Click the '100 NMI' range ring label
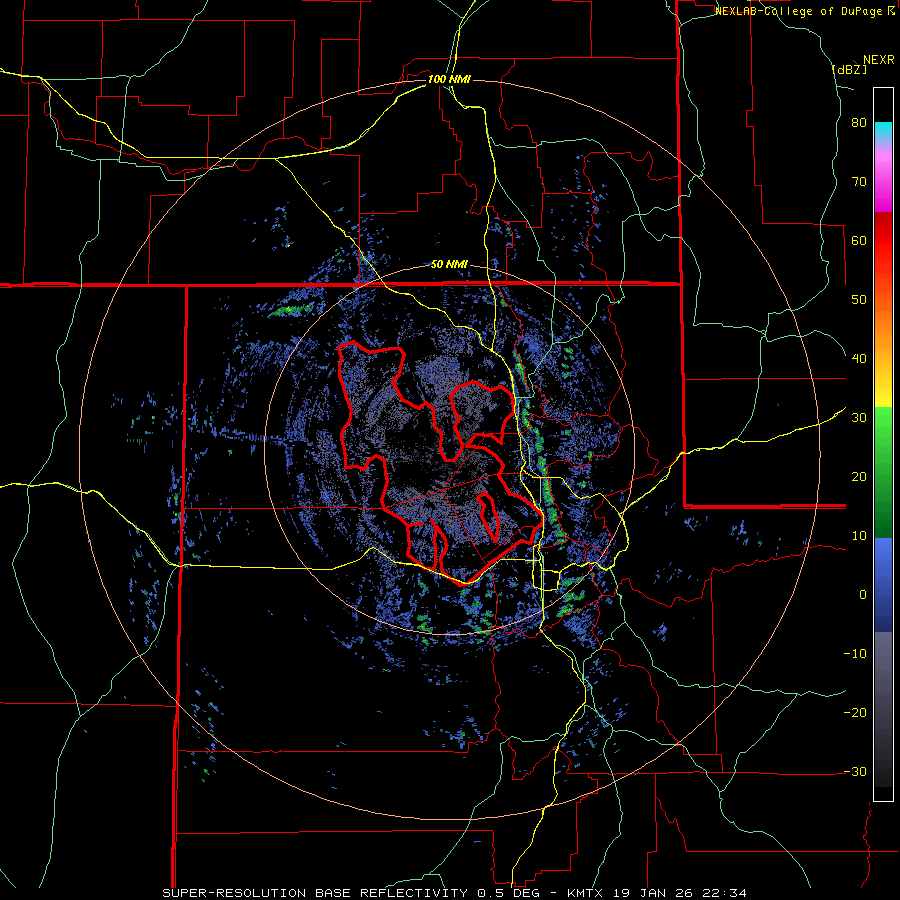This screenshot has width=900, height=900. [449, 79]
